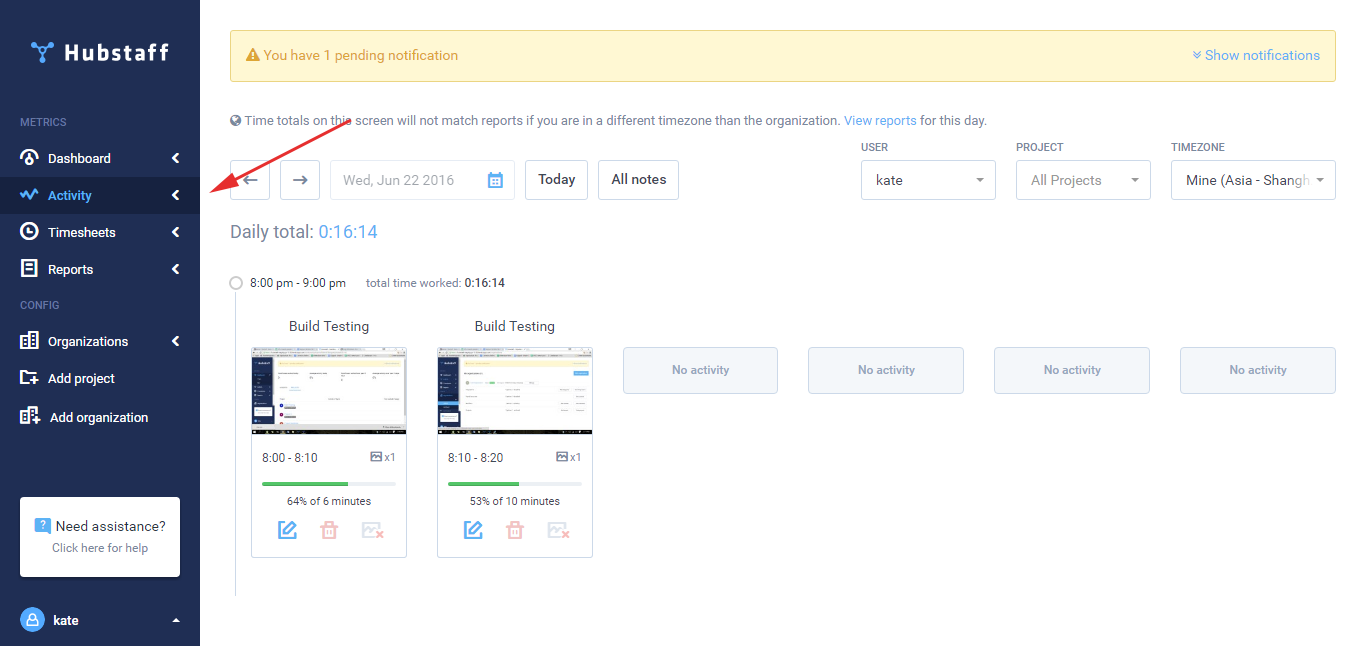Open the Timezone dropdown
Screen dimensions: 1365x646
point(1252,180)
